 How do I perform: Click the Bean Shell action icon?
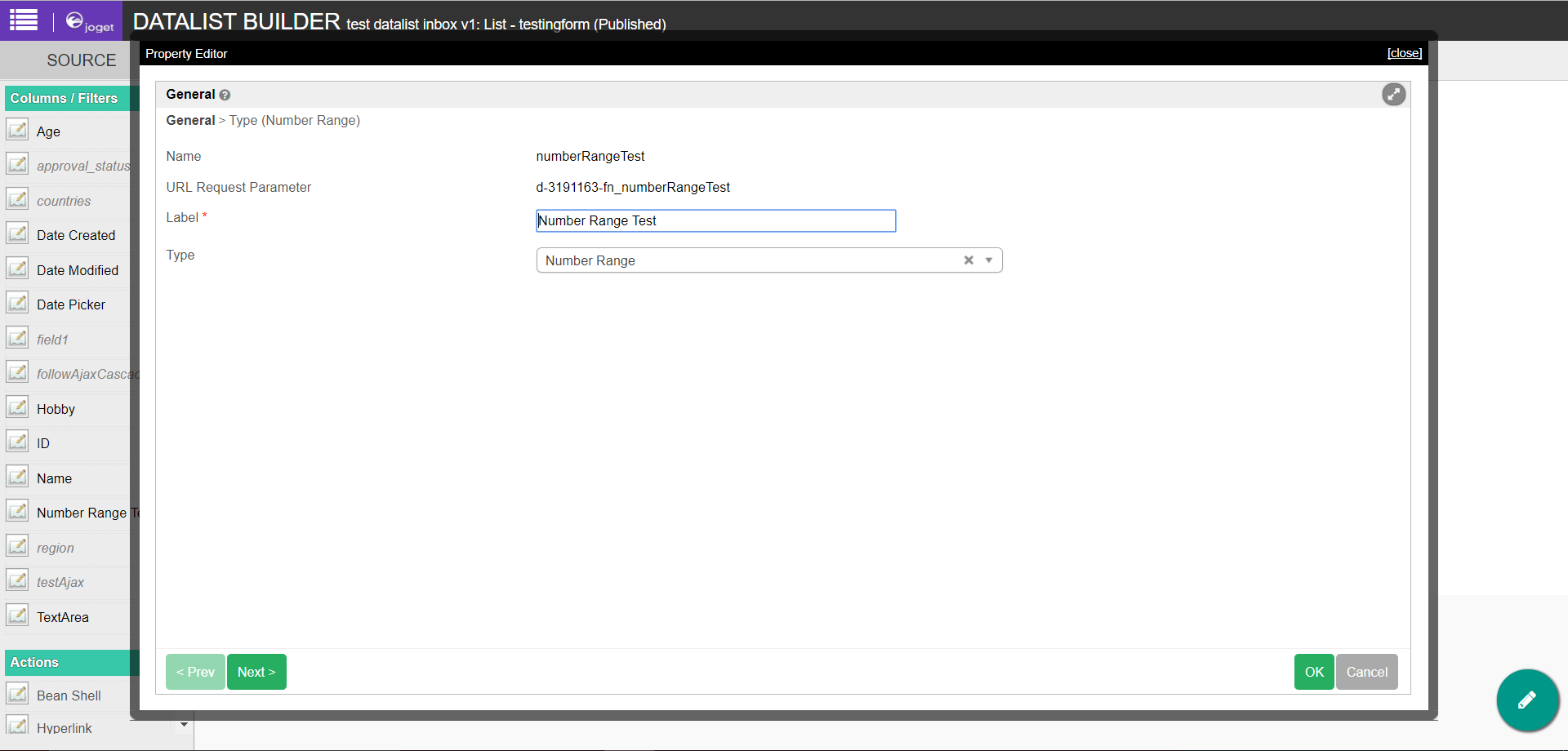click(x=17, y=694)
